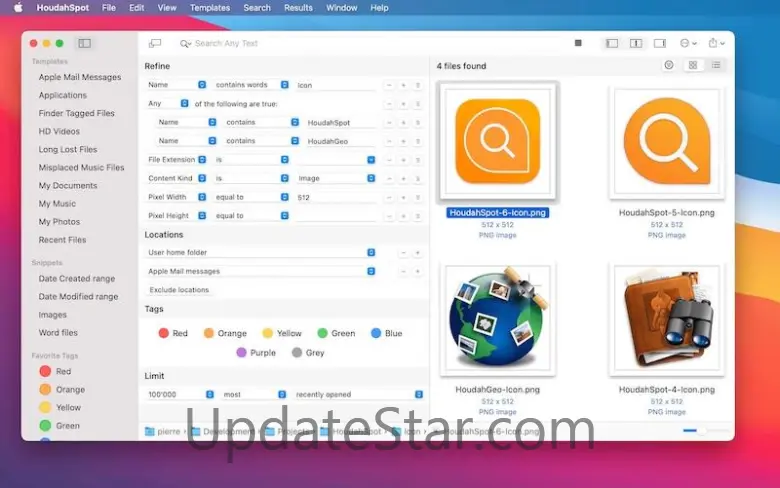This screenshot has width=780, height=488.
Task: Show the right details pane icon
Action: (660, 43)
